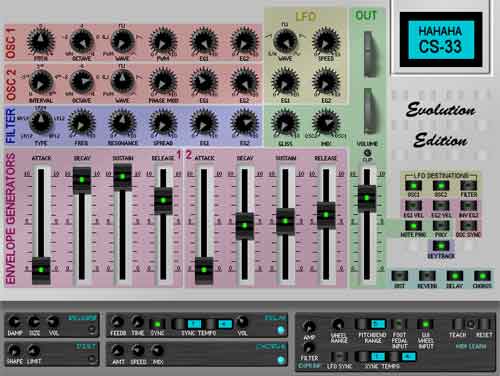Screen dimensions: 500x376
Task: Toggle the delay SYNC switch
Action: coord(157,324)
